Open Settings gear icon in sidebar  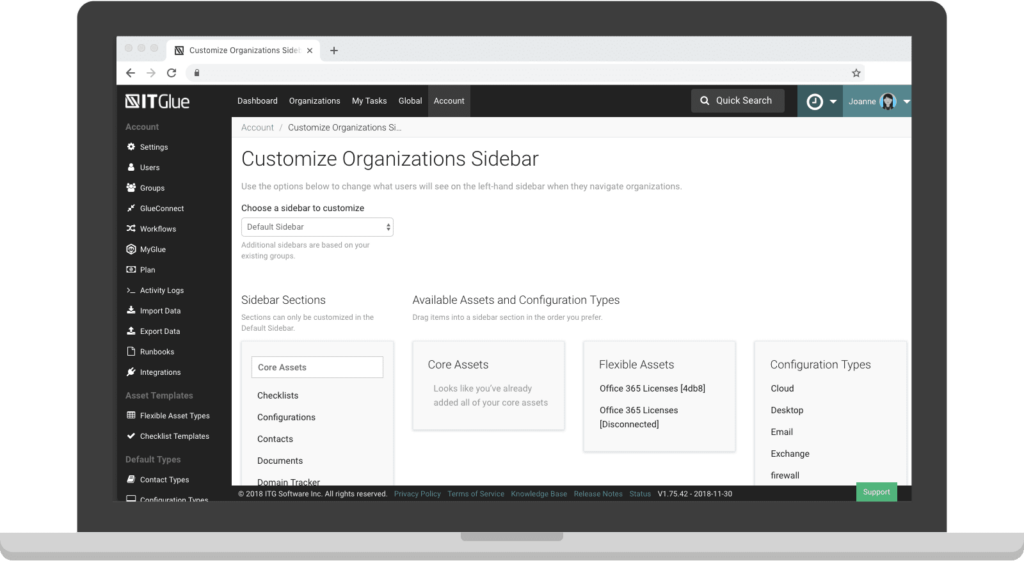pyautogui.click(x=131, y=147)
